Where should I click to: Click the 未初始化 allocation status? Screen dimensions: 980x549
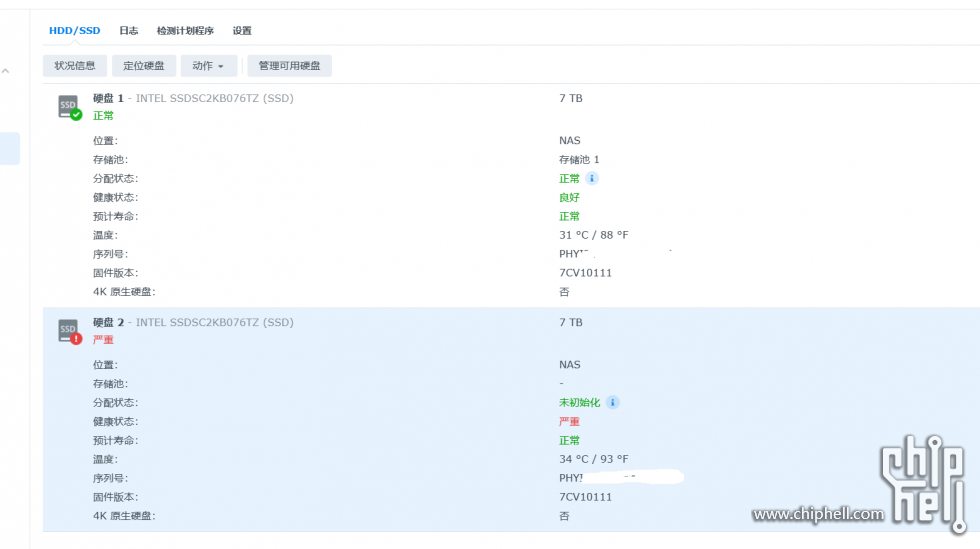pyautogui.click(x=579, y=403)
